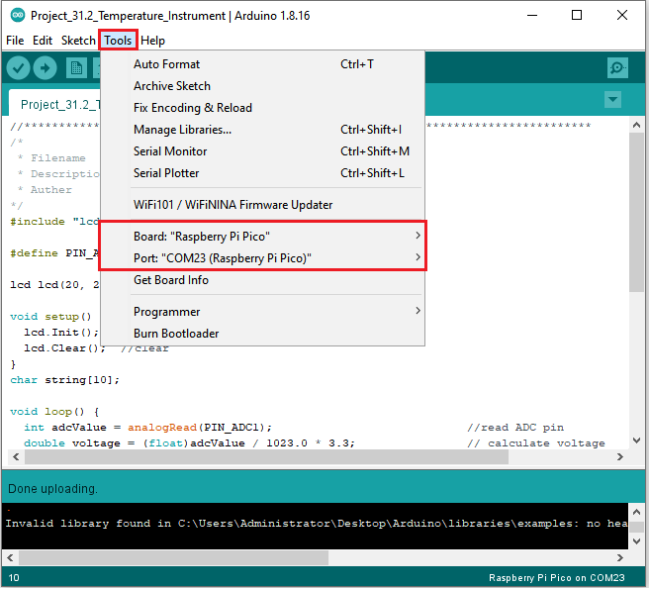
Task: Select Archive Sketch menu entry
Action: 262,86
